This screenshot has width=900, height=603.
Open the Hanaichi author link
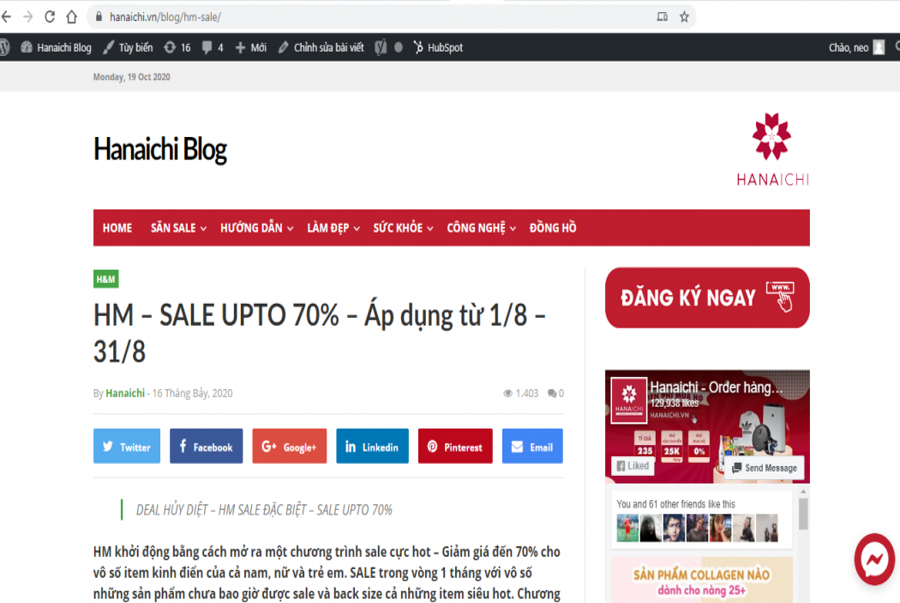tap(125, 393)
